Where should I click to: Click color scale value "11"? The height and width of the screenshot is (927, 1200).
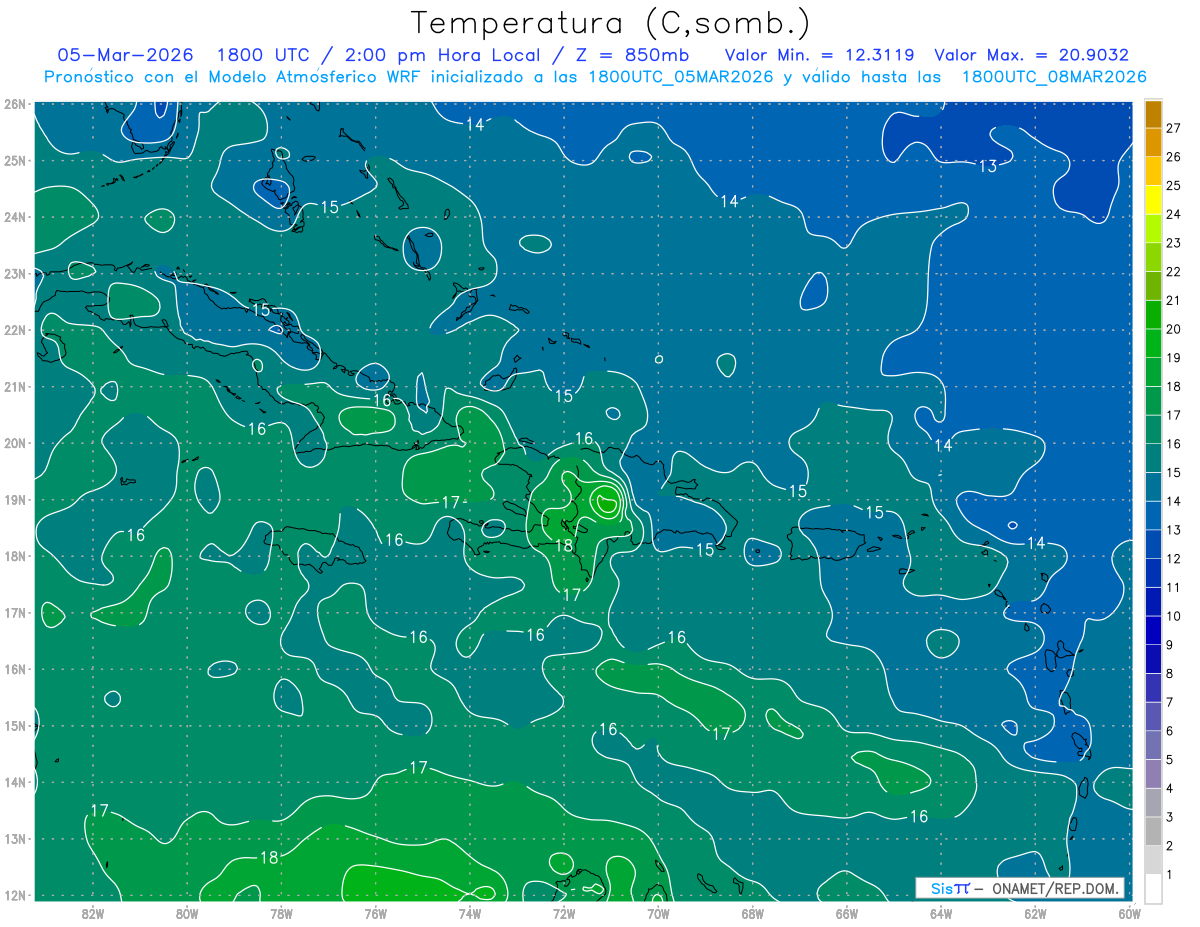point(1174,587)
